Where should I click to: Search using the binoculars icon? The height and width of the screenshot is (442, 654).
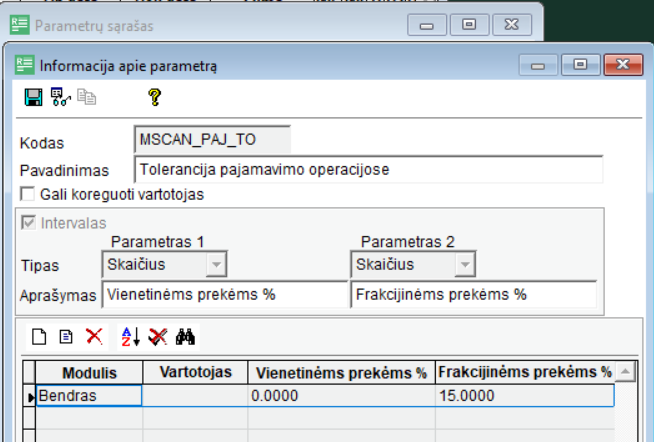tap(185, 337)
